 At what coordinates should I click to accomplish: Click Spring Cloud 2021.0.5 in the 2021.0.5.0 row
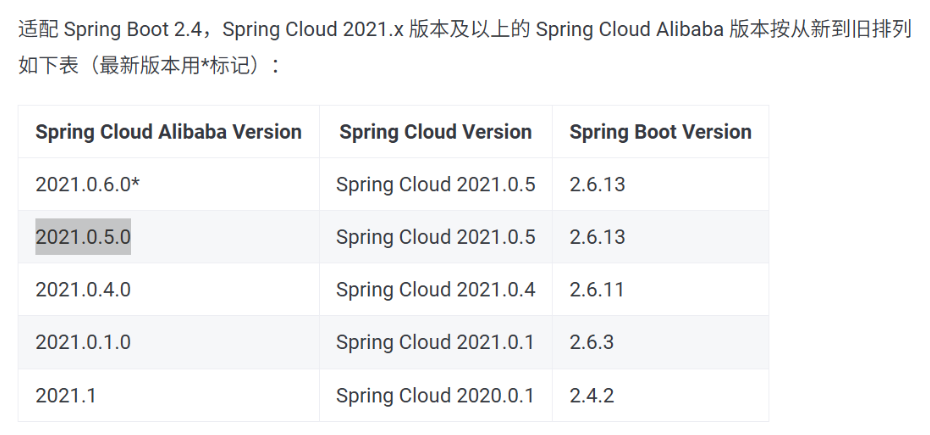click(435, 237)
